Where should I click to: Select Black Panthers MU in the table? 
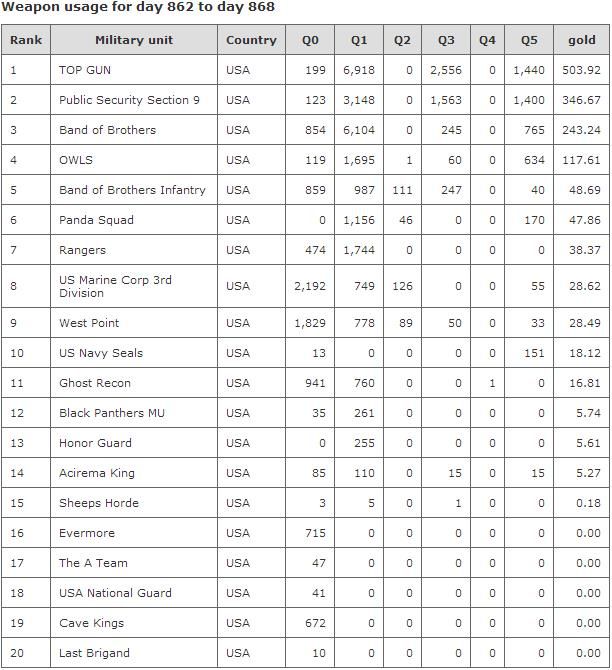point(112,413)
